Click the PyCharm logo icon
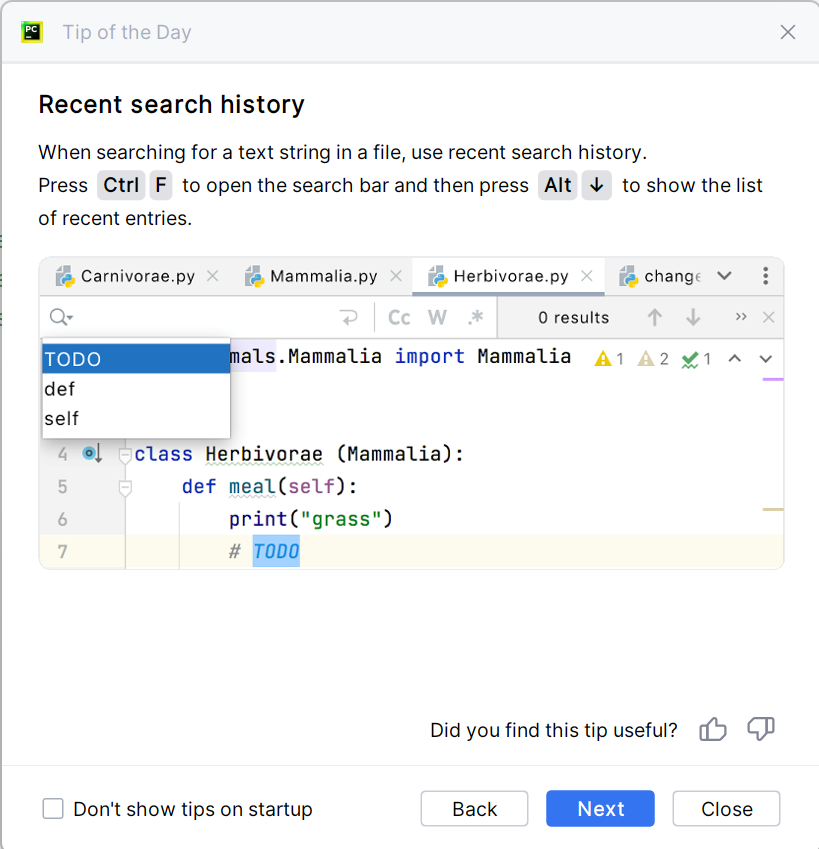Image resolution: width=819 pixels, height=849 pixels. [32, 32]
